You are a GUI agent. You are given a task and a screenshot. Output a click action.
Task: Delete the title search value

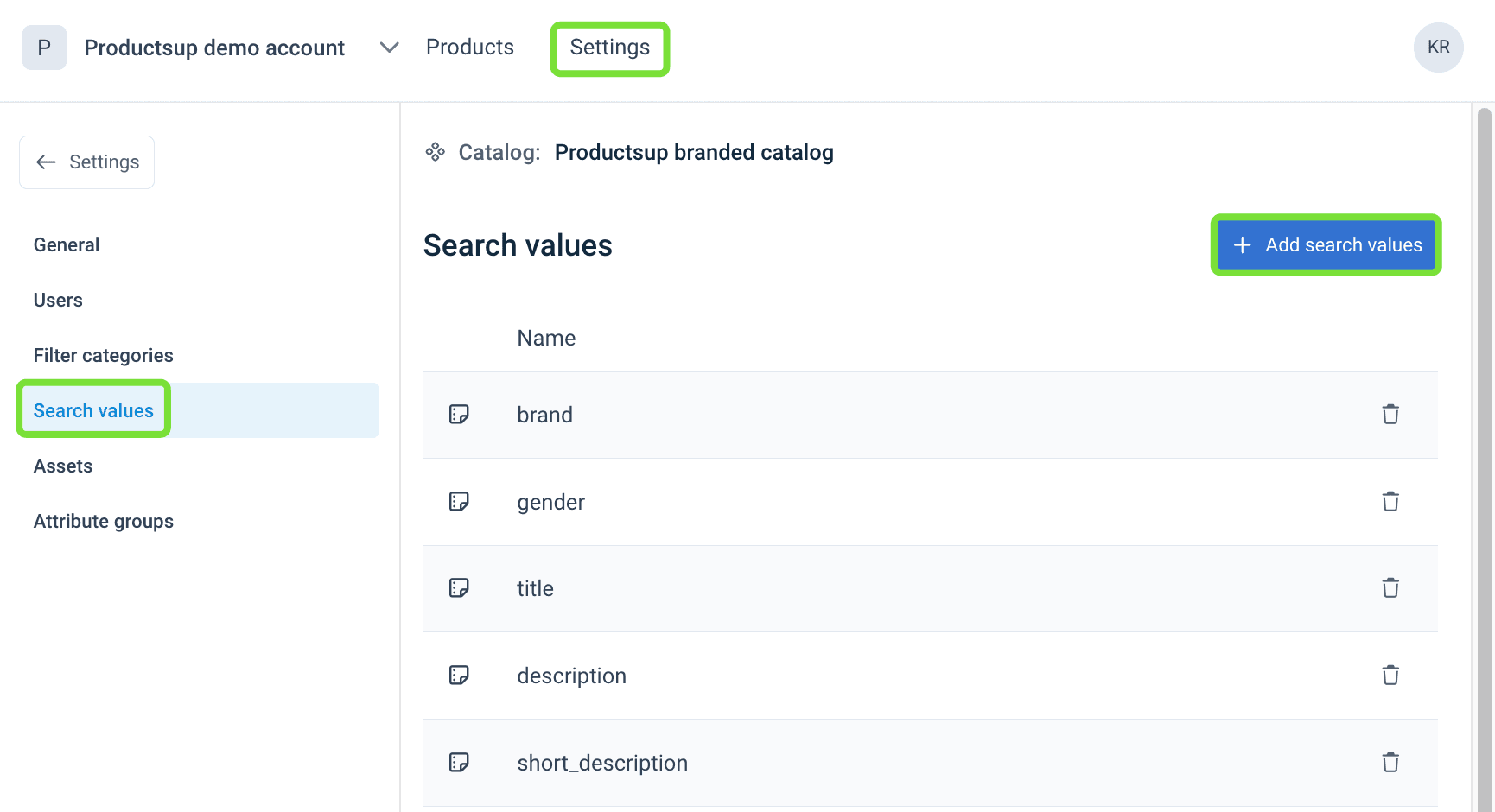pyautogui.click(x=1390, y=588)
